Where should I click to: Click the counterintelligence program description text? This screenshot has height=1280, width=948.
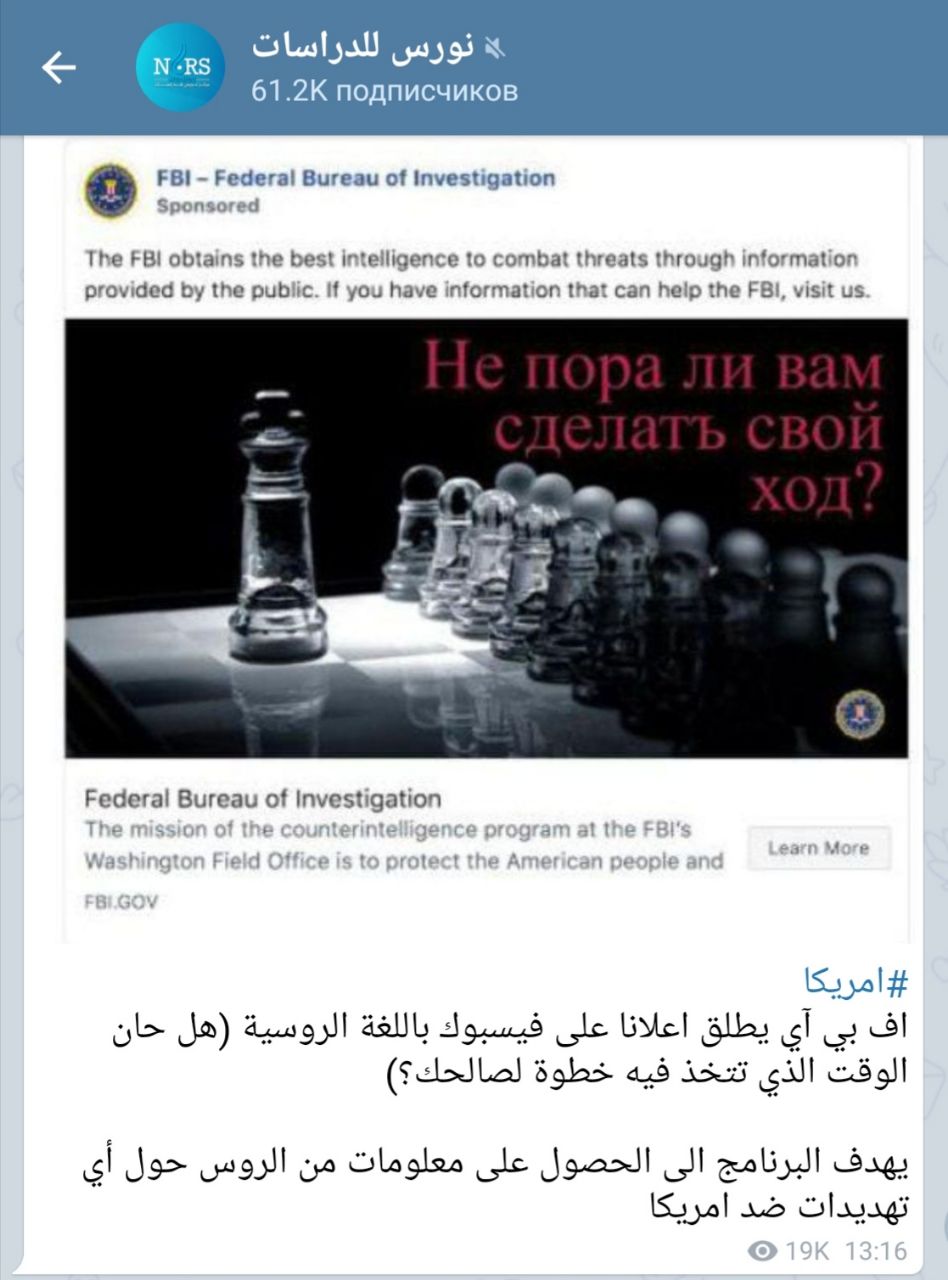(x=403, y=846)
